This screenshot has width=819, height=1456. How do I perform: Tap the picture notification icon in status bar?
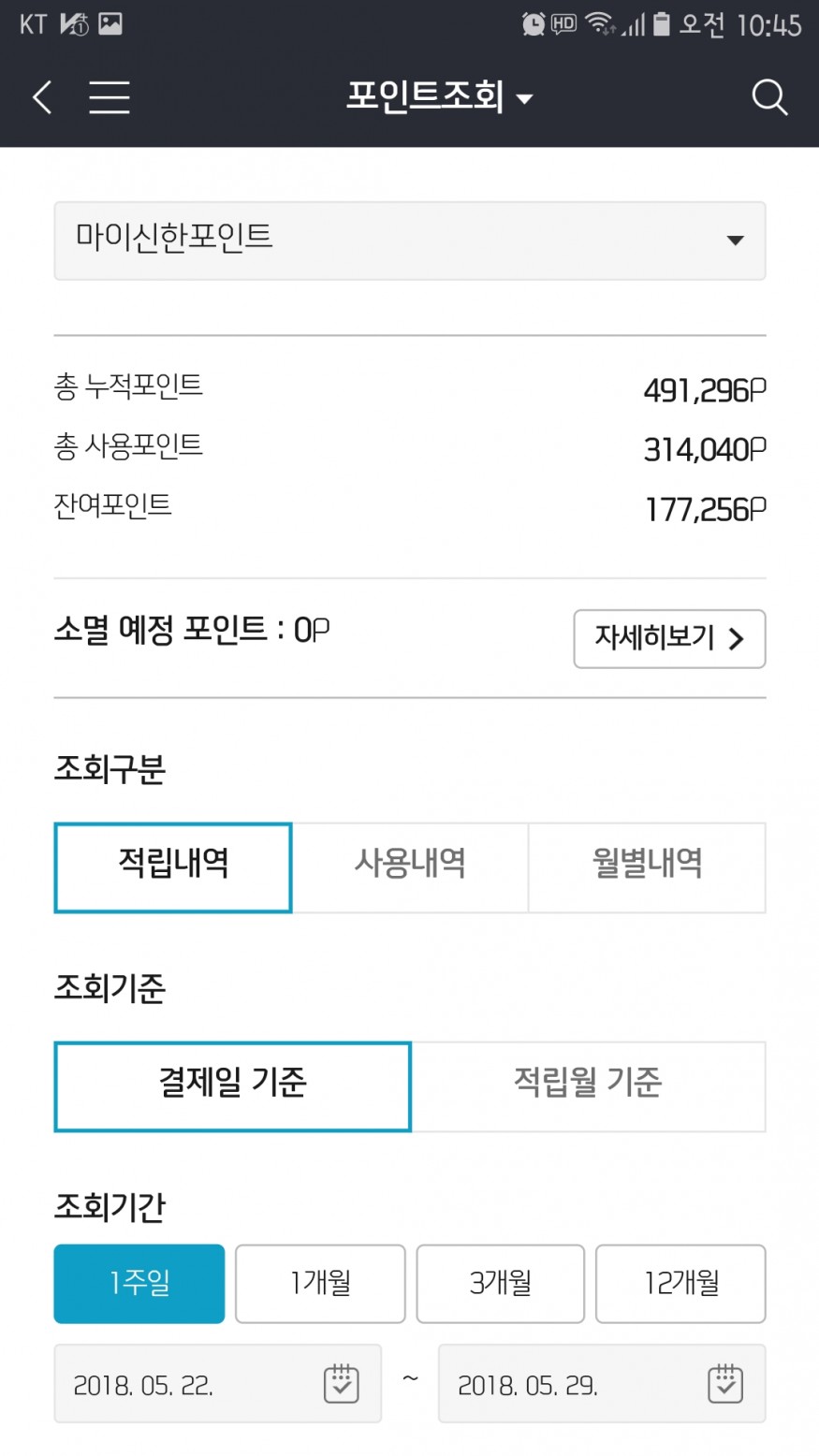pos(110,24)
